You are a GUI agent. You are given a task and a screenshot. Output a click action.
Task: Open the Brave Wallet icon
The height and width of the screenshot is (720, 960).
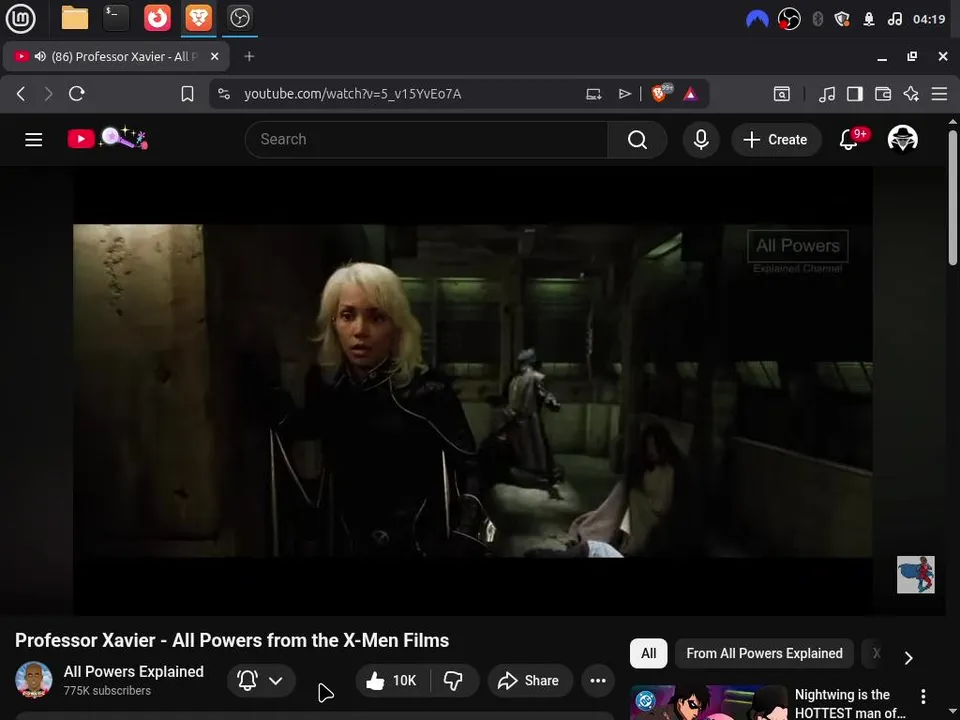(x=883, y=94)
